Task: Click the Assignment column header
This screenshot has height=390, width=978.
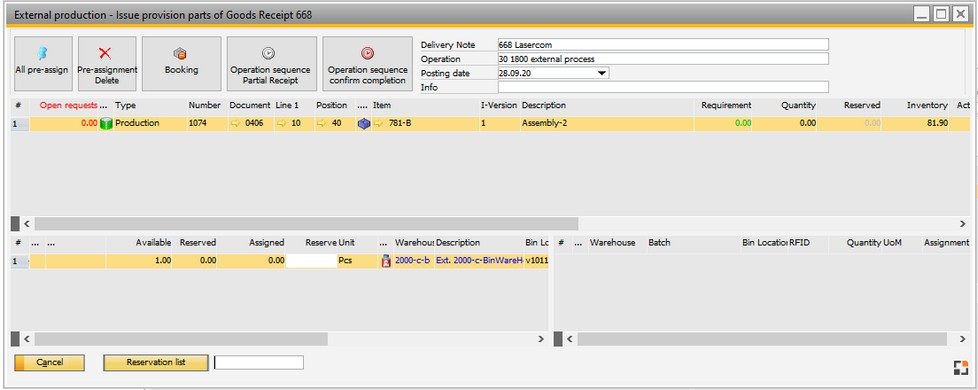Action: [946, 242]
